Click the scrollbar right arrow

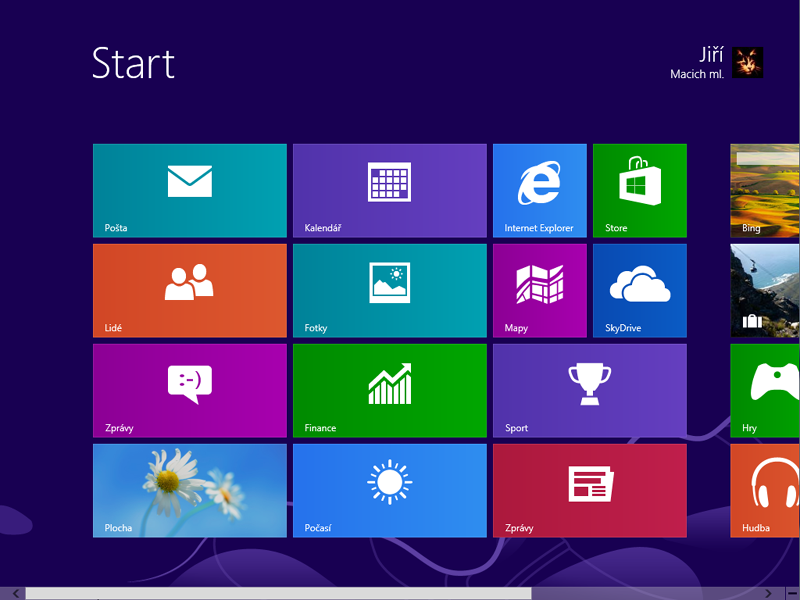pos(767,593)
